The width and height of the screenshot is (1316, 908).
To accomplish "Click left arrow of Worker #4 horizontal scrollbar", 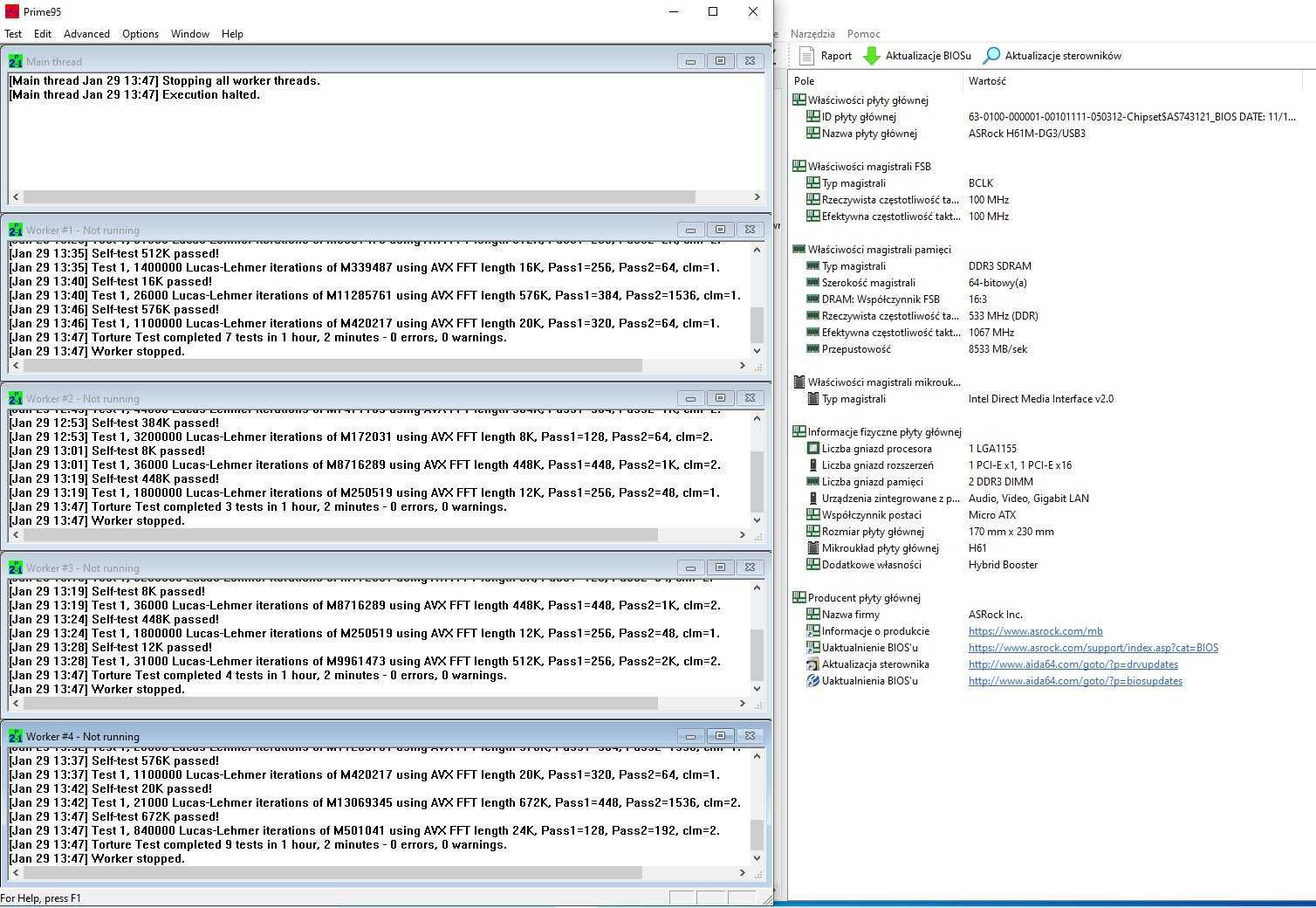I will pyautogui.click(x=16, y=872).
